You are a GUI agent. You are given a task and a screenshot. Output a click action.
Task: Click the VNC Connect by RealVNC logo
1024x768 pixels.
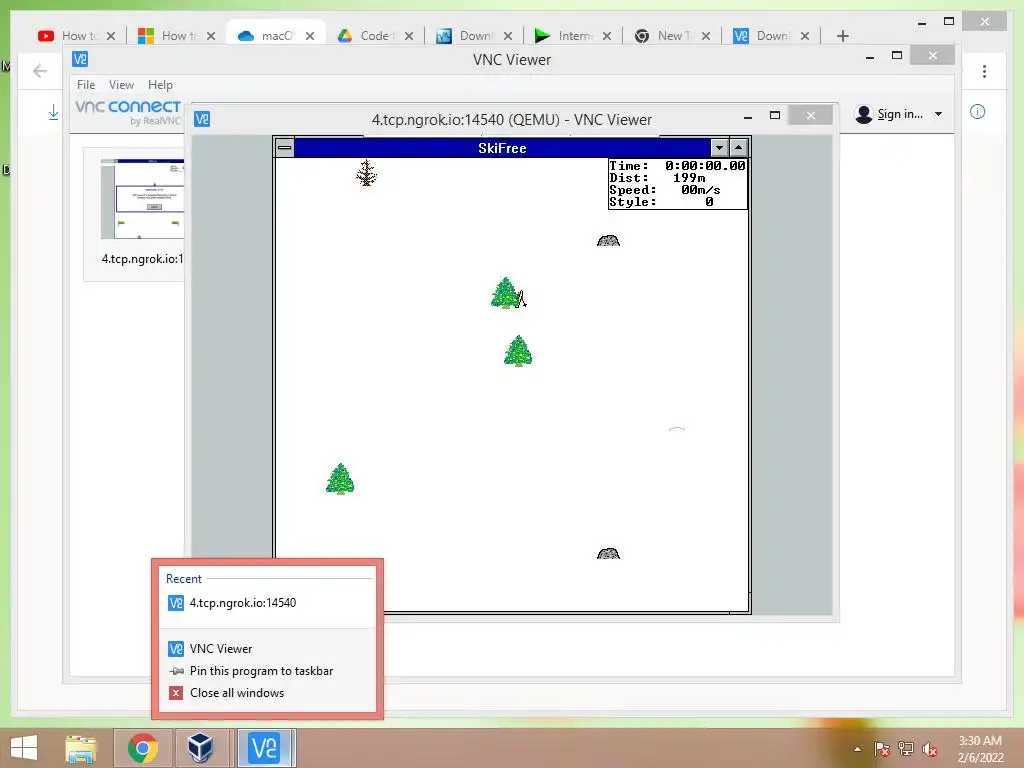click(129, 112)
